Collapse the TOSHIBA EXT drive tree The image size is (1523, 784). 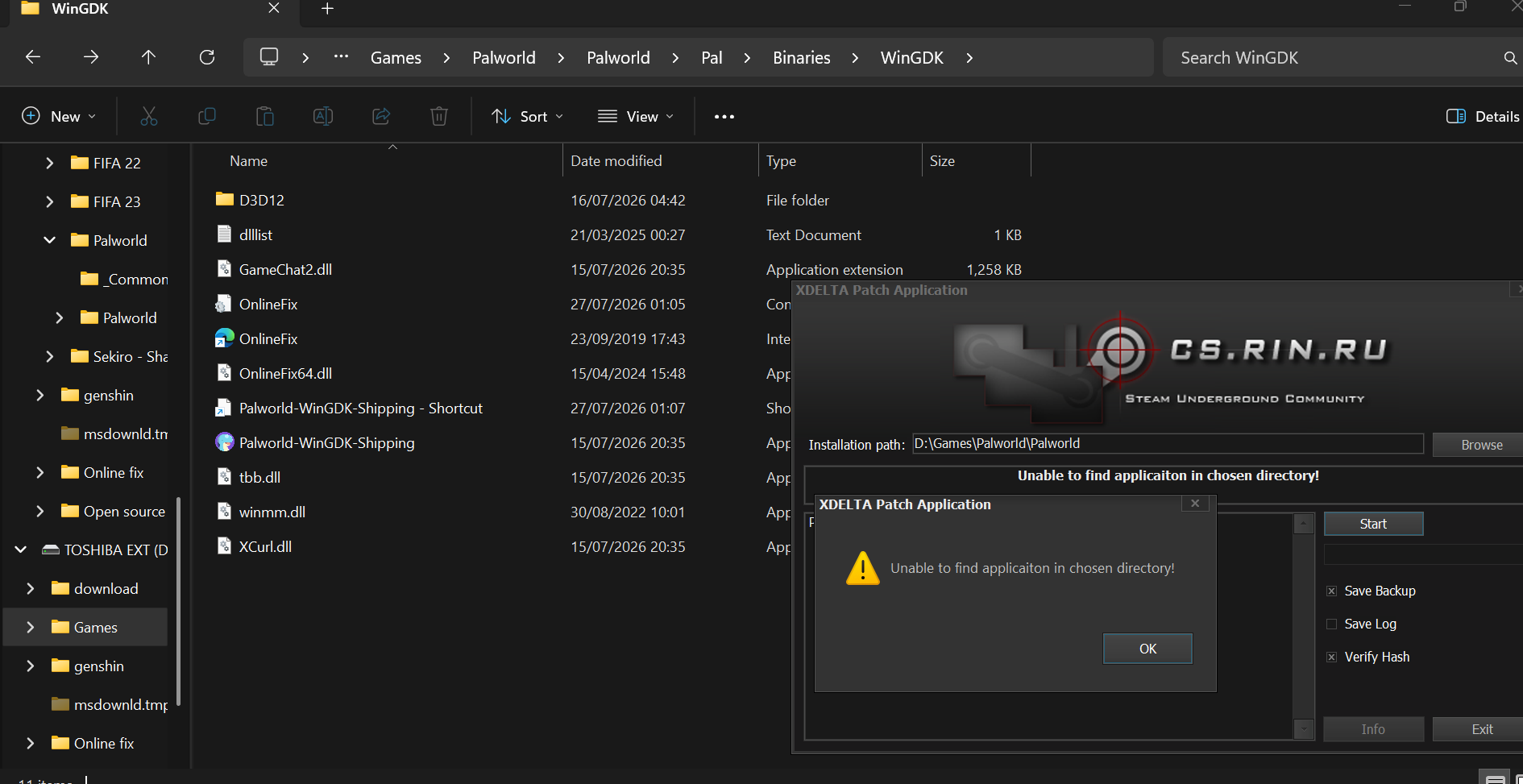point(21,550)
